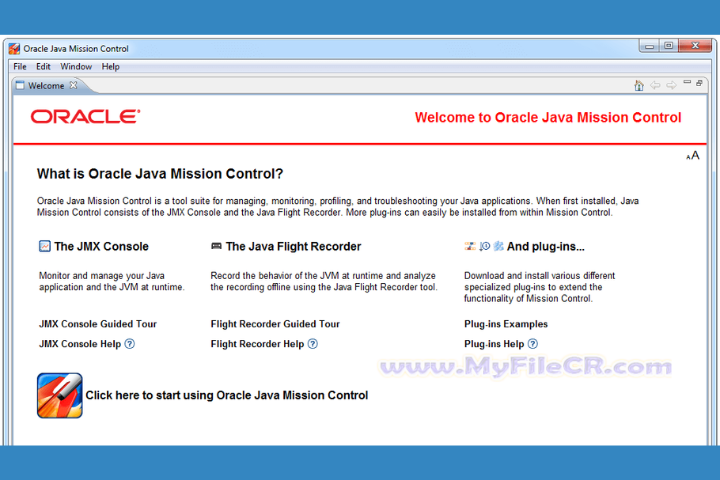The width and height of the screenshot is (720, 480).
Task: Click help icon beside Plug-ins Help
Action: (x=533, y=344)
